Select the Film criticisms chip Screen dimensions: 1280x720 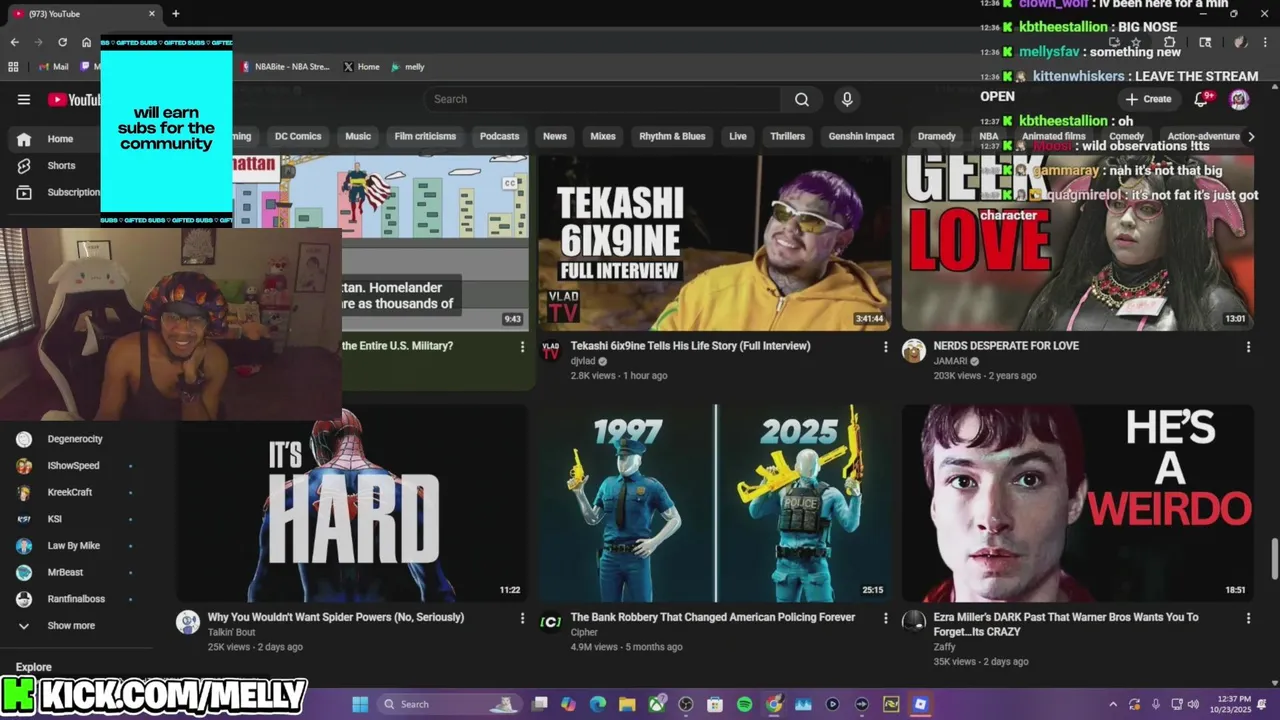pyautogui.click(x=425, y=136)
